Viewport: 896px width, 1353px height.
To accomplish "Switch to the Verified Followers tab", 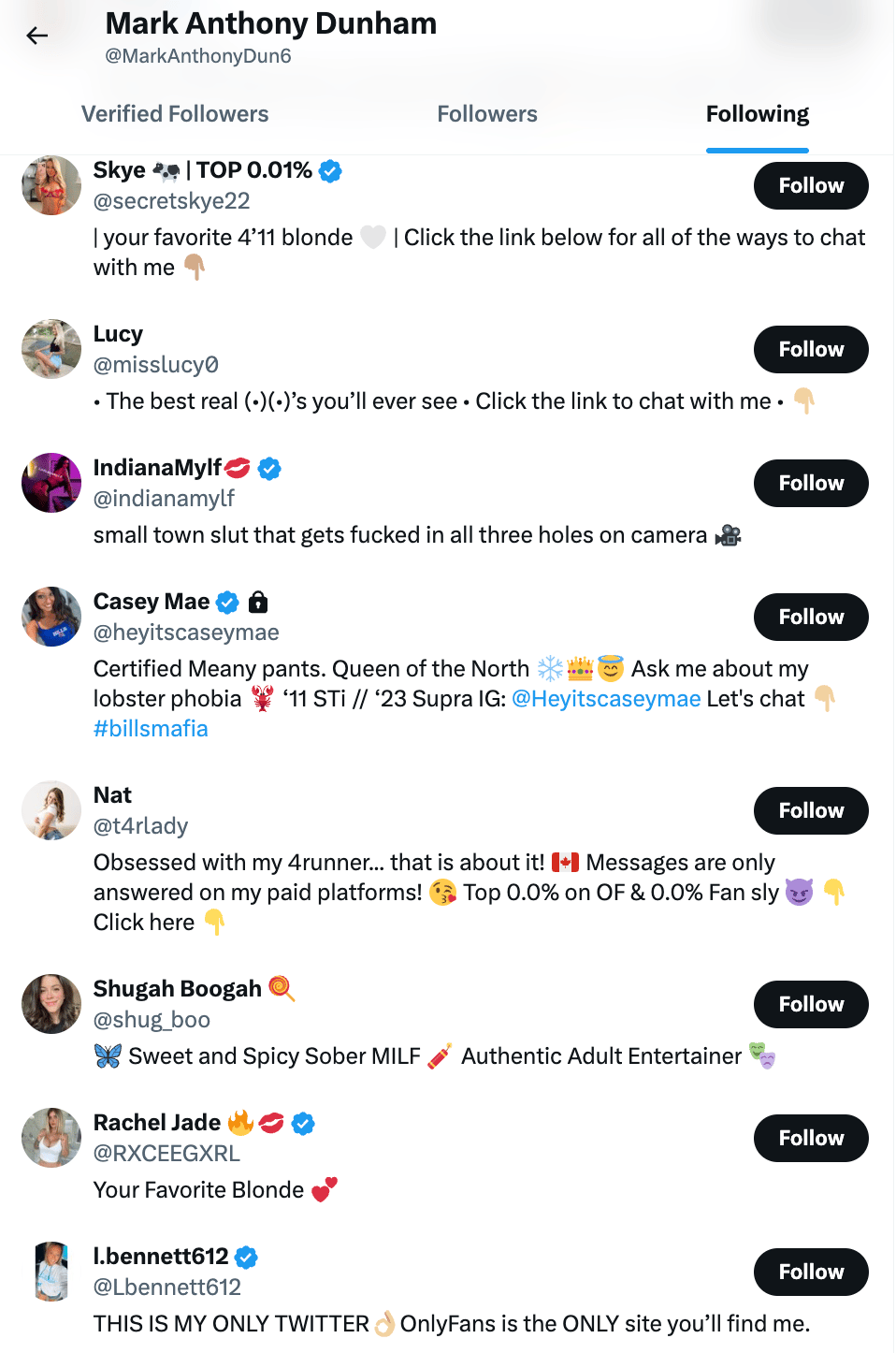I will click(175, 114).
